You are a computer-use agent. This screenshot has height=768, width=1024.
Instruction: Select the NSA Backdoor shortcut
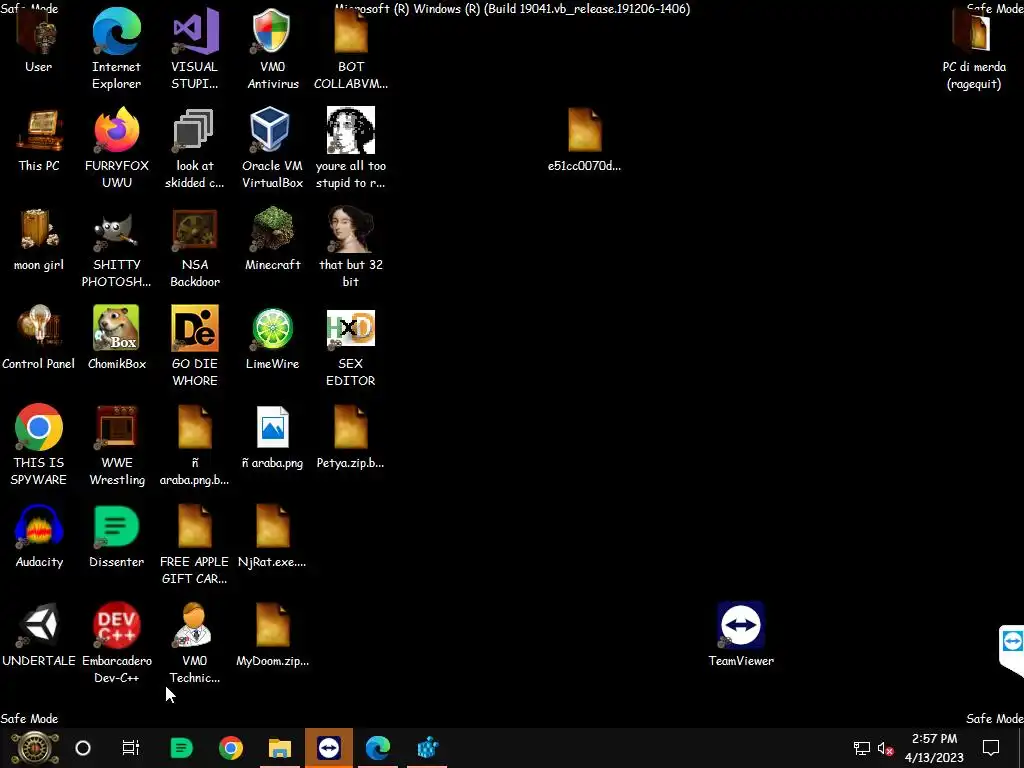click(194, 230)
